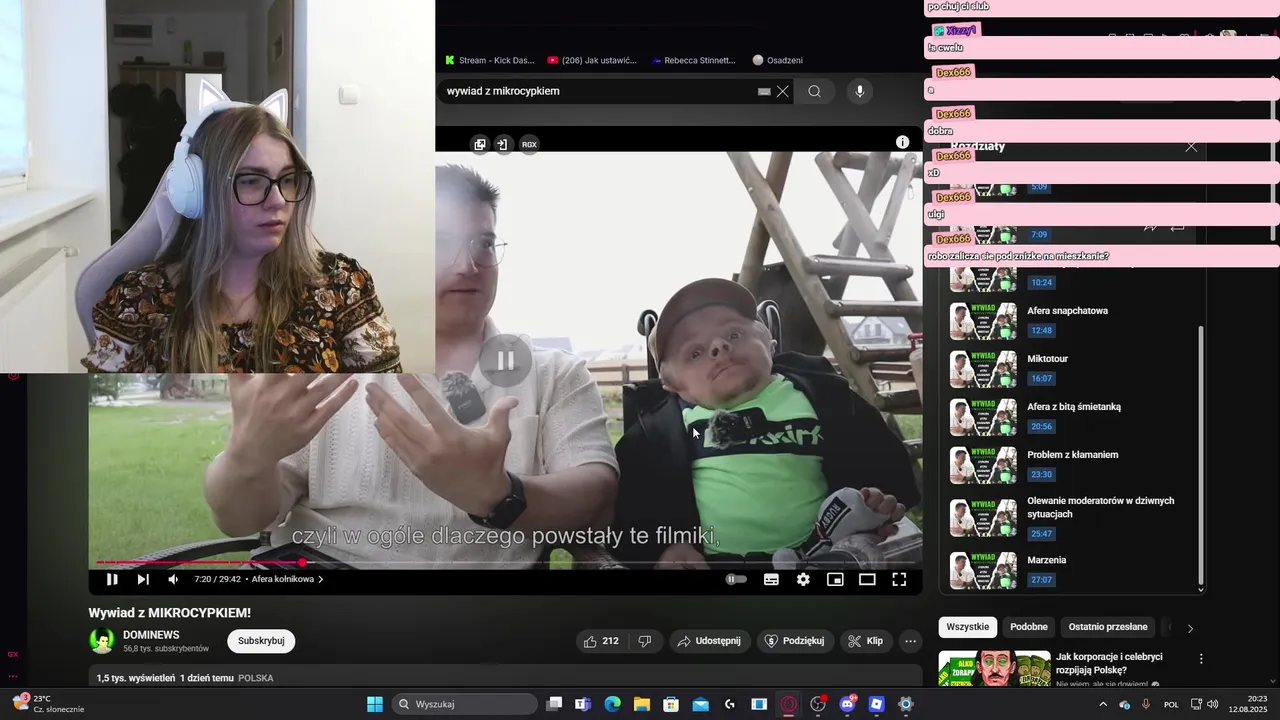Start voice search with the microphone
The height and width of the screenshot is (720, 1280).
859,91
